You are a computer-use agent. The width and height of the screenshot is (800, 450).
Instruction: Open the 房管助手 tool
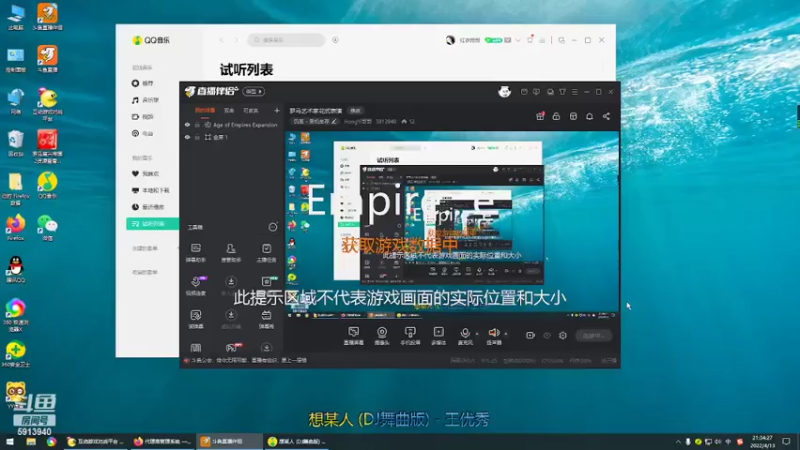(x=231, y=253)
